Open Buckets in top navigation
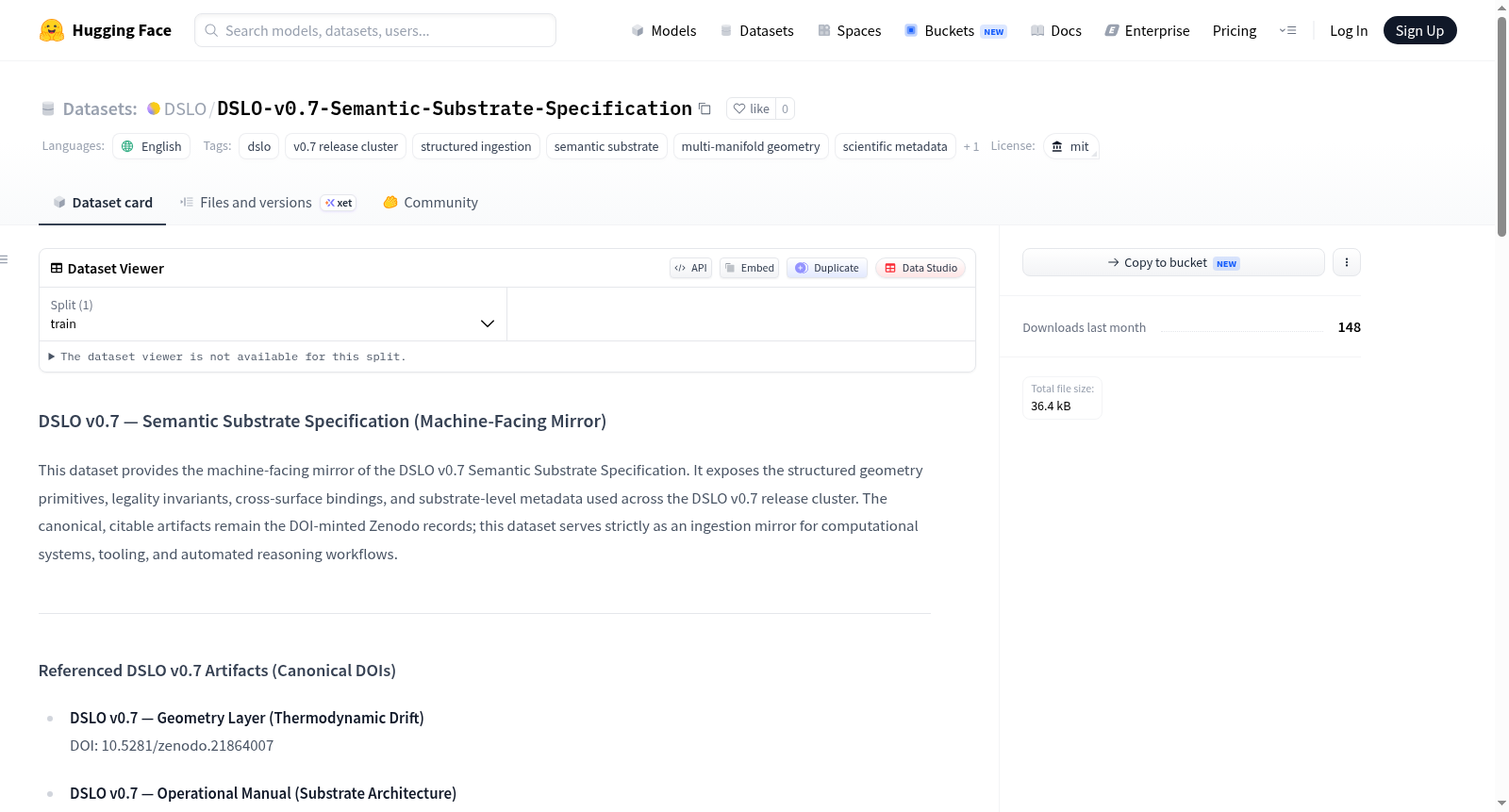1509x812 pixels. coord(955,31)
